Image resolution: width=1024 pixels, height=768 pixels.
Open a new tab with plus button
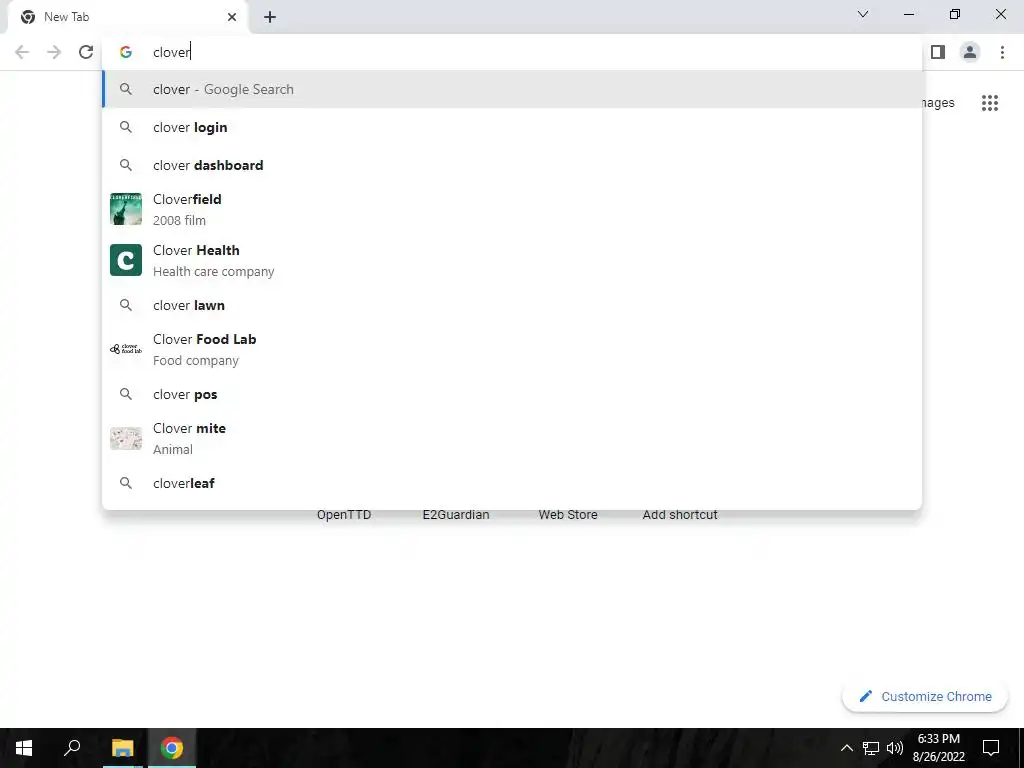pos(270,17)
